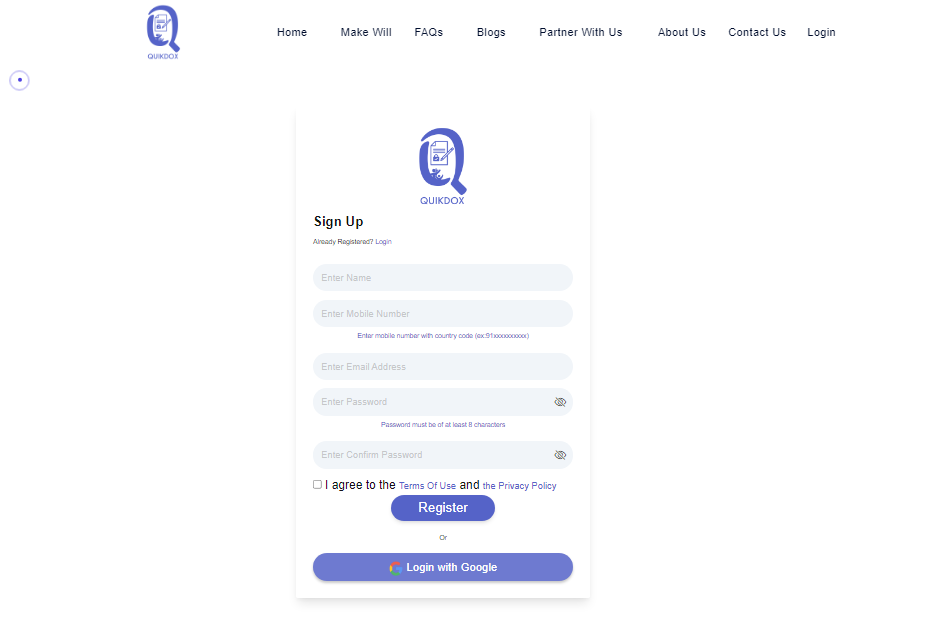Click Login with Google button
933x630 pixels.
pos(443,567)
